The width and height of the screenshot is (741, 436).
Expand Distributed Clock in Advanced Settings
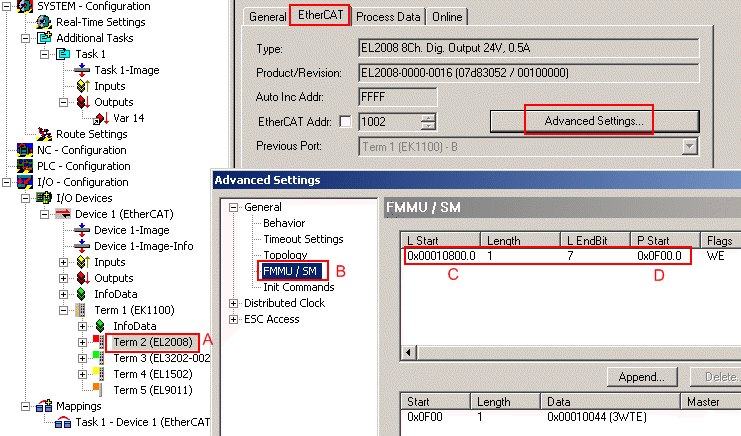pos(233,303)
